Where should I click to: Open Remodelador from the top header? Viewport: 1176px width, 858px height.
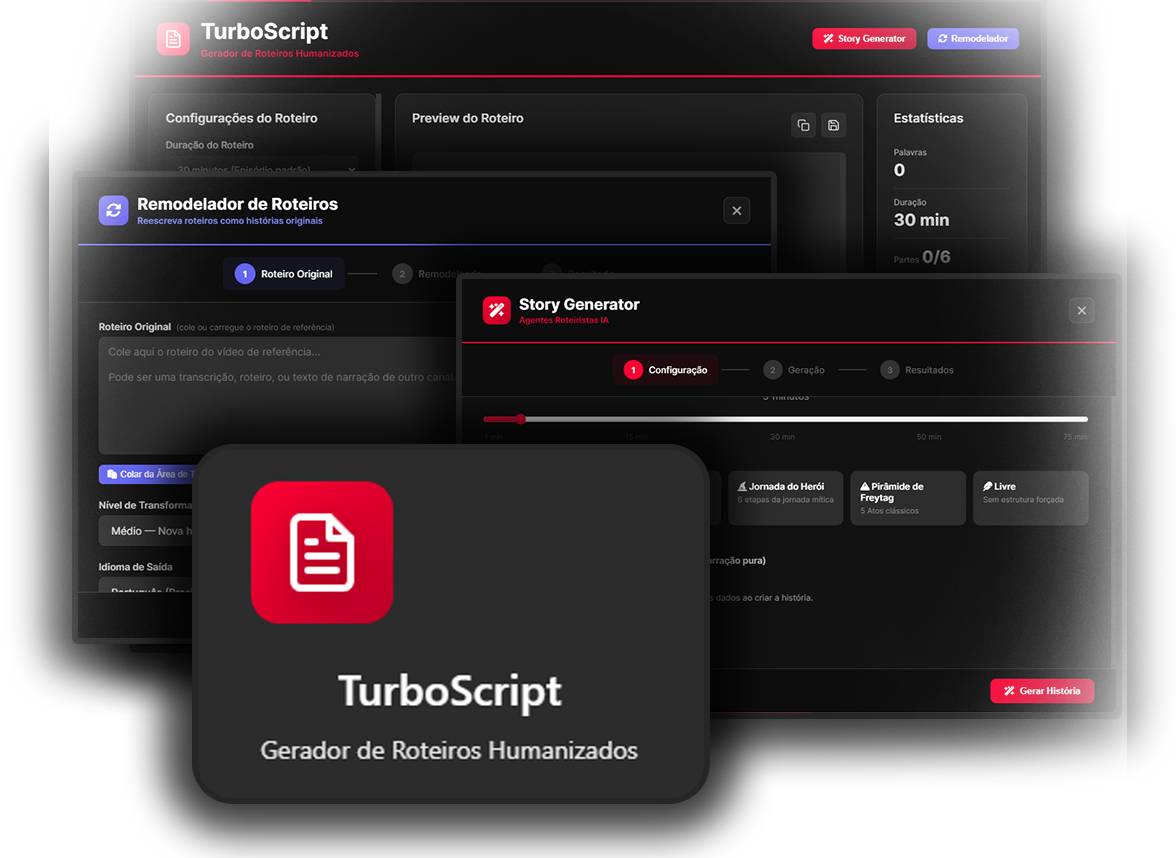(973, 39)
